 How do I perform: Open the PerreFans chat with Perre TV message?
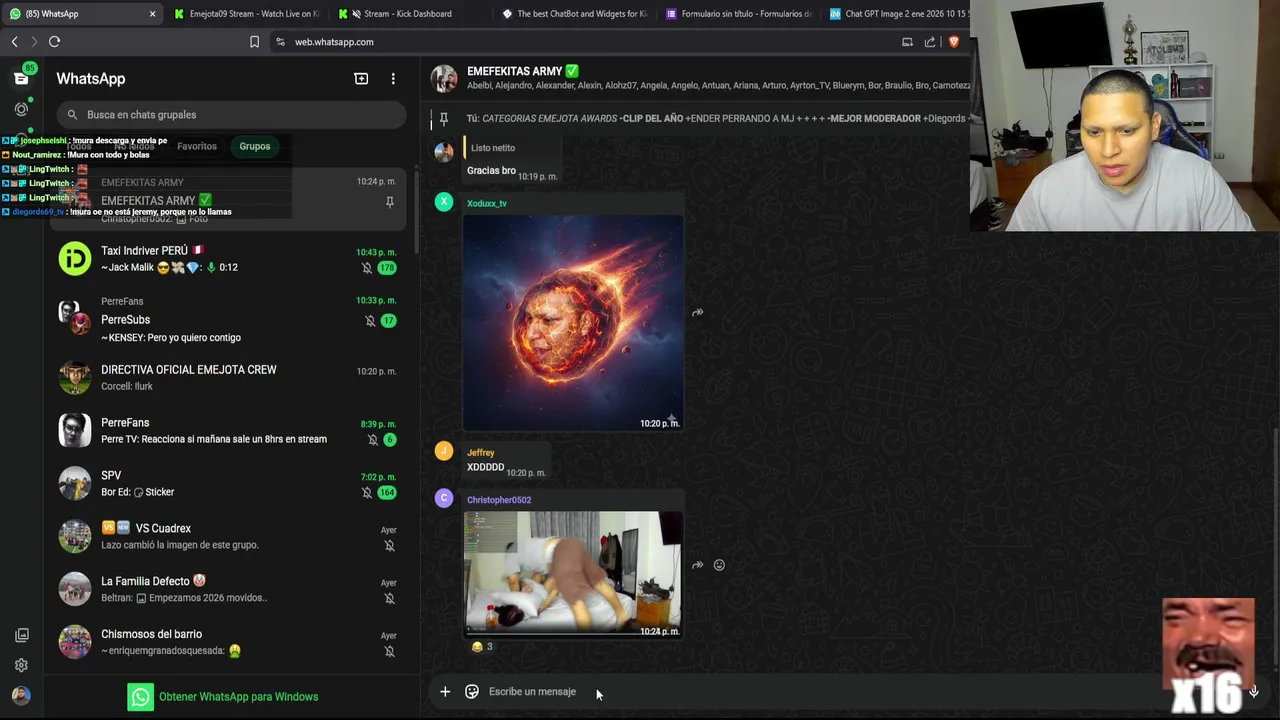[x=230, y=431]
